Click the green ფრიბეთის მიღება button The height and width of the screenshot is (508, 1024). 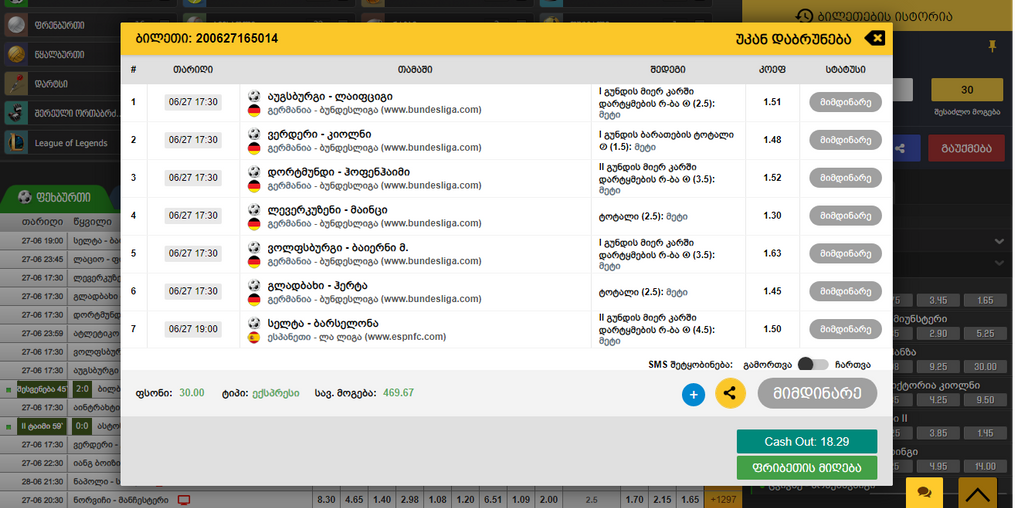pyautogui.click(x=807, y=468)
